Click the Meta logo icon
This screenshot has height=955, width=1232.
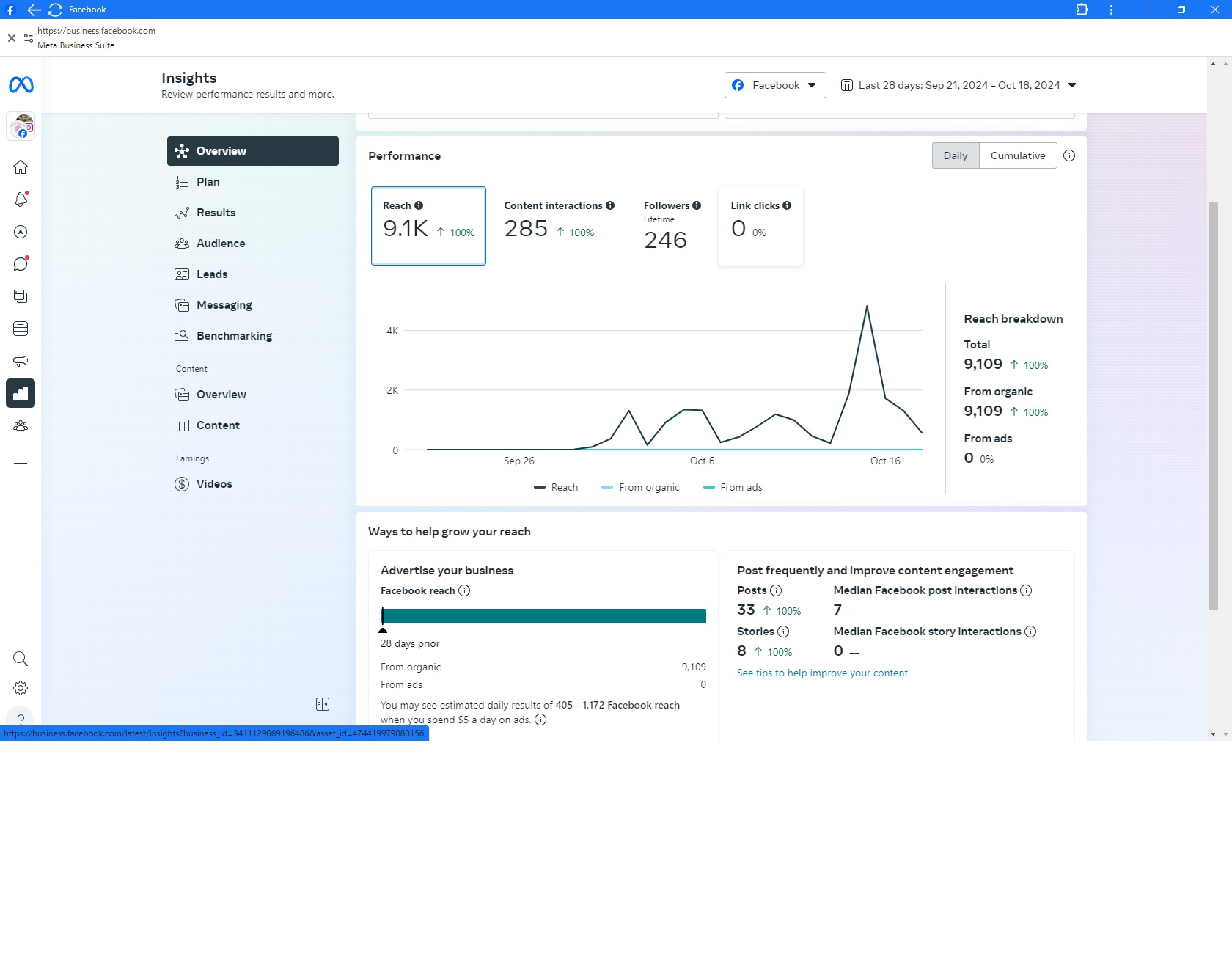[x=21, y=85]
